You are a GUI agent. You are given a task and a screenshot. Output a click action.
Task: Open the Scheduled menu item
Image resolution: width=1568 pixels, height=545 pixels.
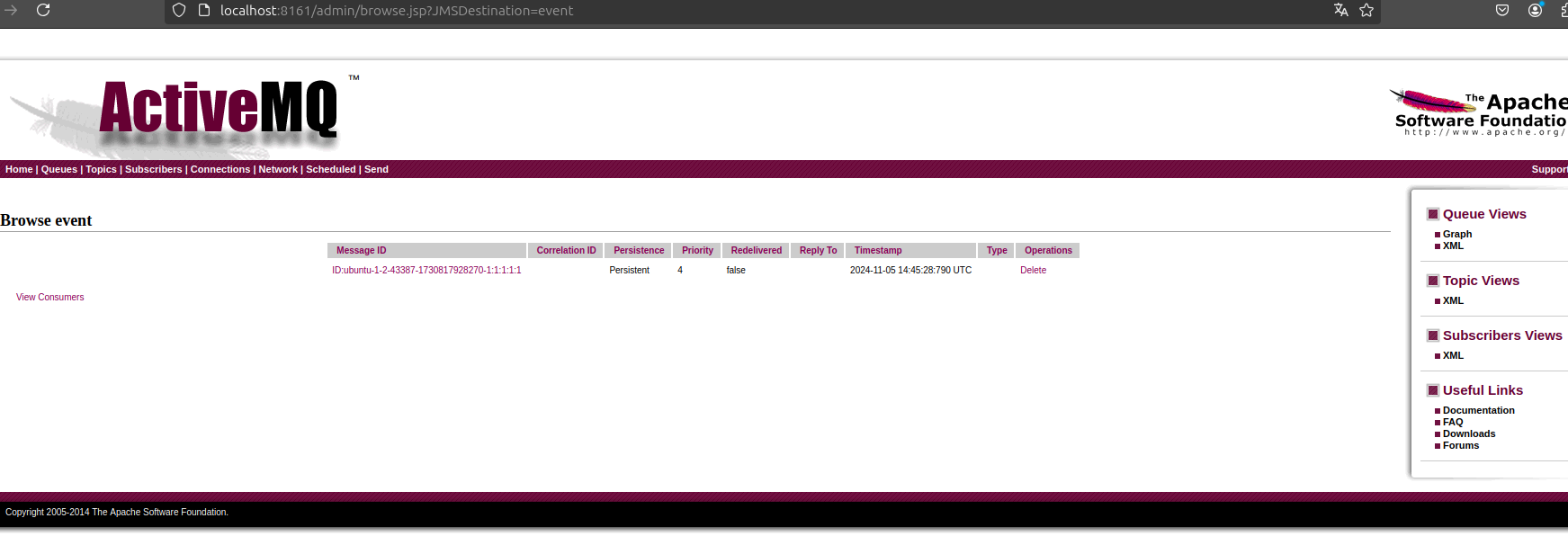[x=331, y=169]
